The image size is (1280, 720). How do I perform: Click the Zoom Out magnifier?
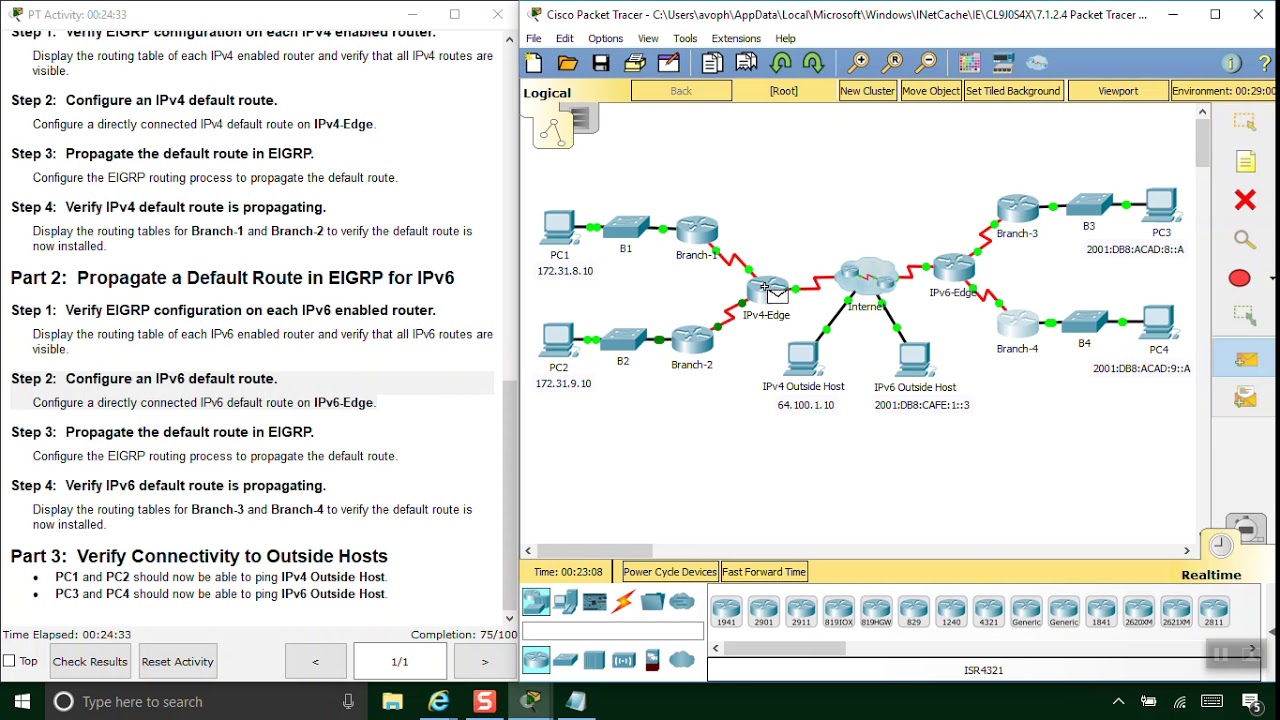pos(926,63)
